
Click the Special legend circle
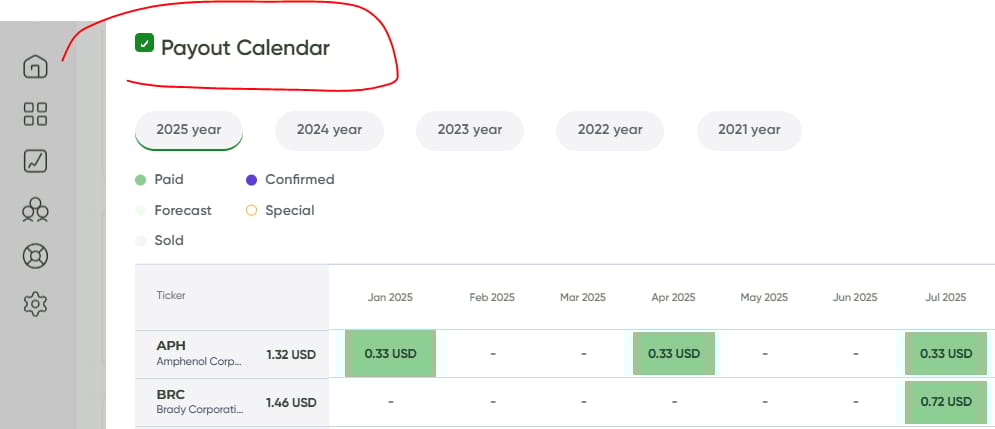pos(251,211)
